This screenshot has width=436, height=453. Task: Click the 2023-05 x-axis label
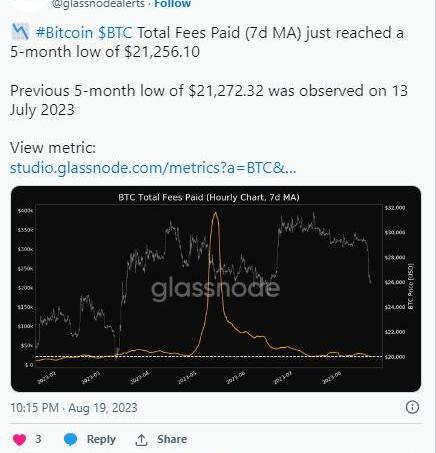187,378
